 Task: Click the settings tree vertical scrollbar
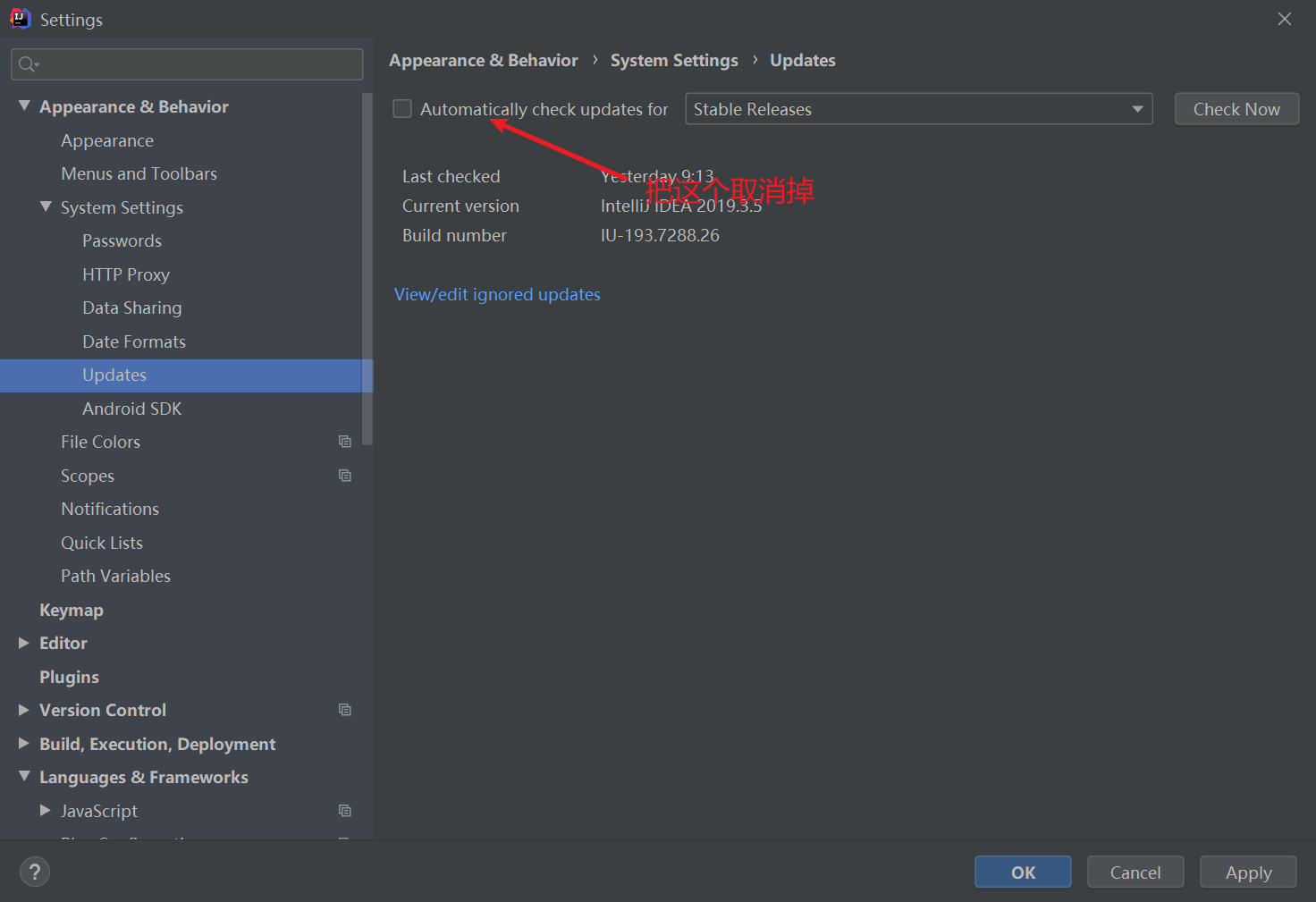[367, 268]
